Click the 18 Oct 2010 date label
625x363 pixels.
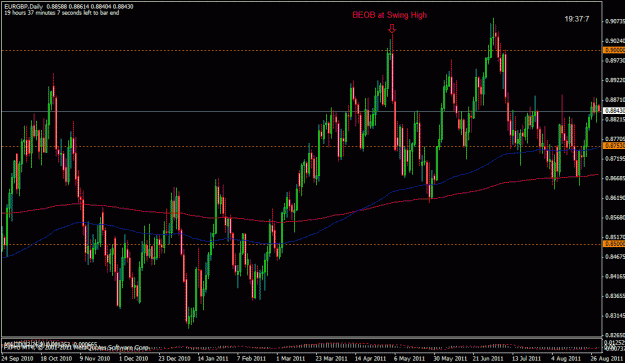[56, 358]
